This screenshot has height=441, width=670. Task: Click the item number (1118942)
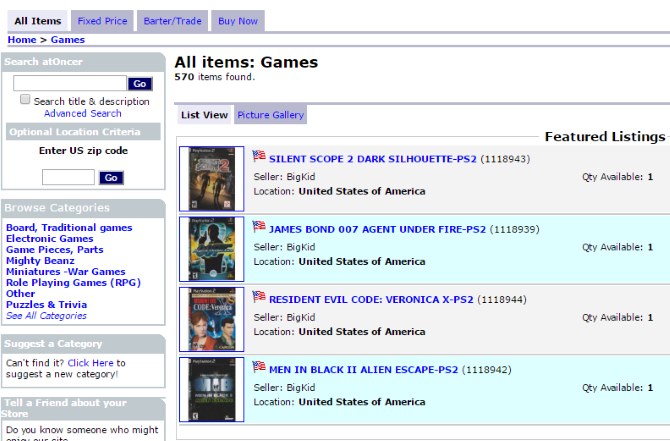pyautogui.click(x=486, y=370)
